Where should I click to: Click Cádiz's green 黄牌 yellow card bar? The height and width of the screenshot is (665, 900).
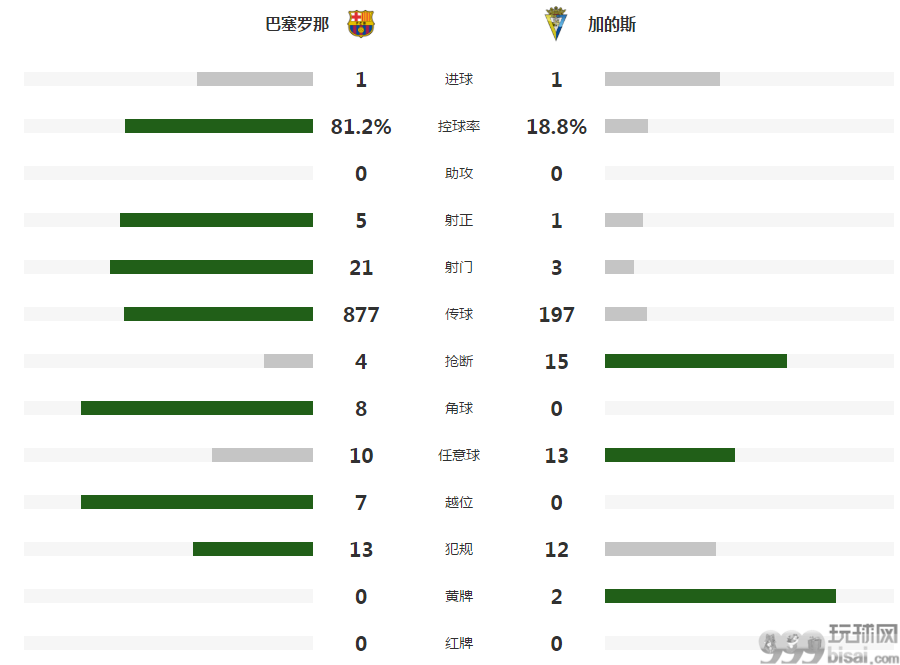(x=720, y=596)
